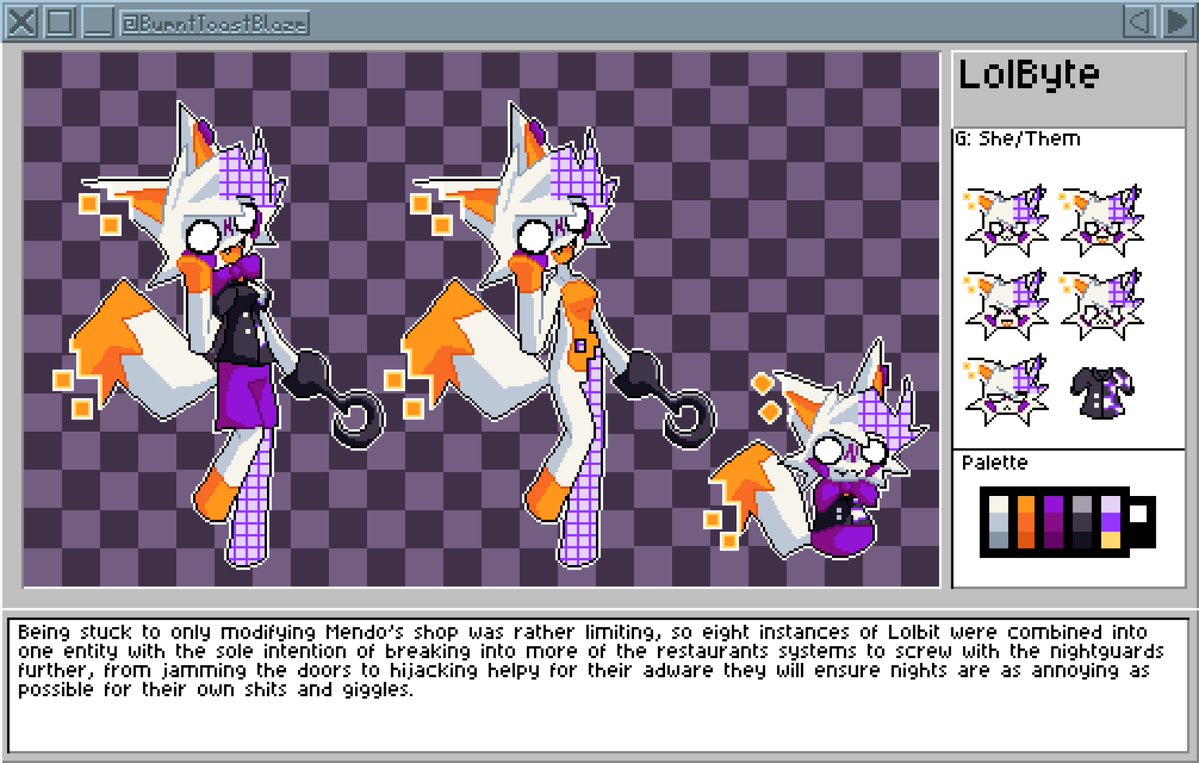Pick the brightest orange palette swatch
Viewport: 1199px width, 763px height.
(1026, 505)
